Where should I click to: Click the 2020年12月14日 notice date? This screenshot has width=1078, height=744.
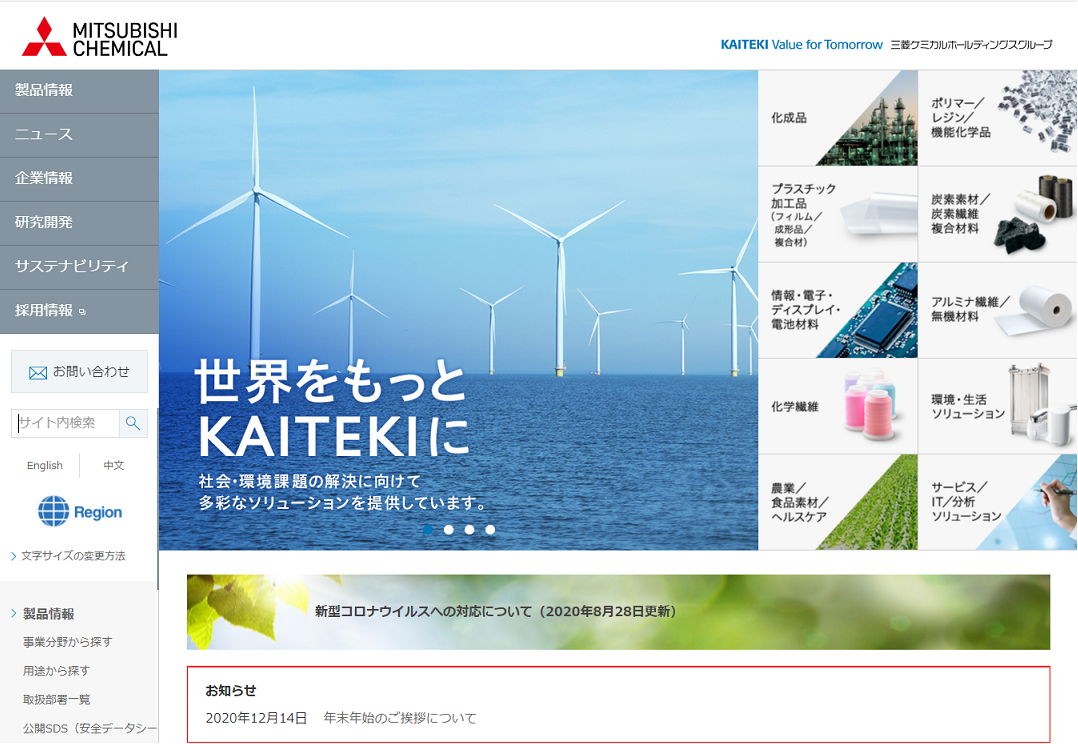tap(256, 718)
